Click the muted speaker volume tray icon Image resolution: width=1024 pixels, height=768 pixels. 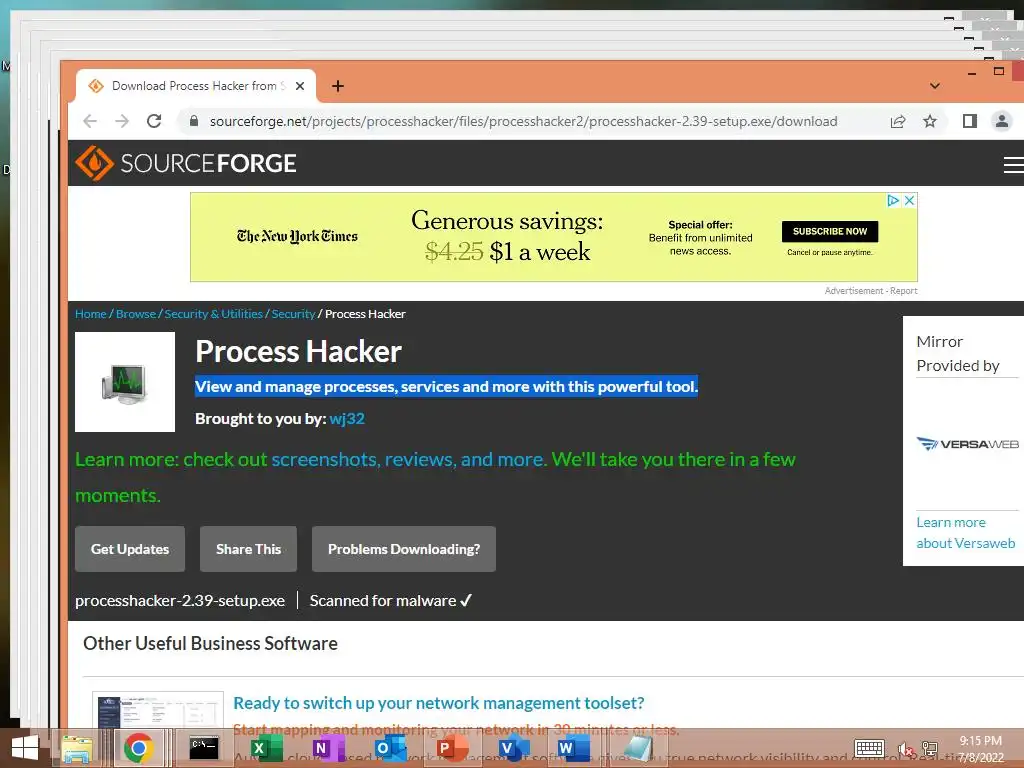(905, 749)
